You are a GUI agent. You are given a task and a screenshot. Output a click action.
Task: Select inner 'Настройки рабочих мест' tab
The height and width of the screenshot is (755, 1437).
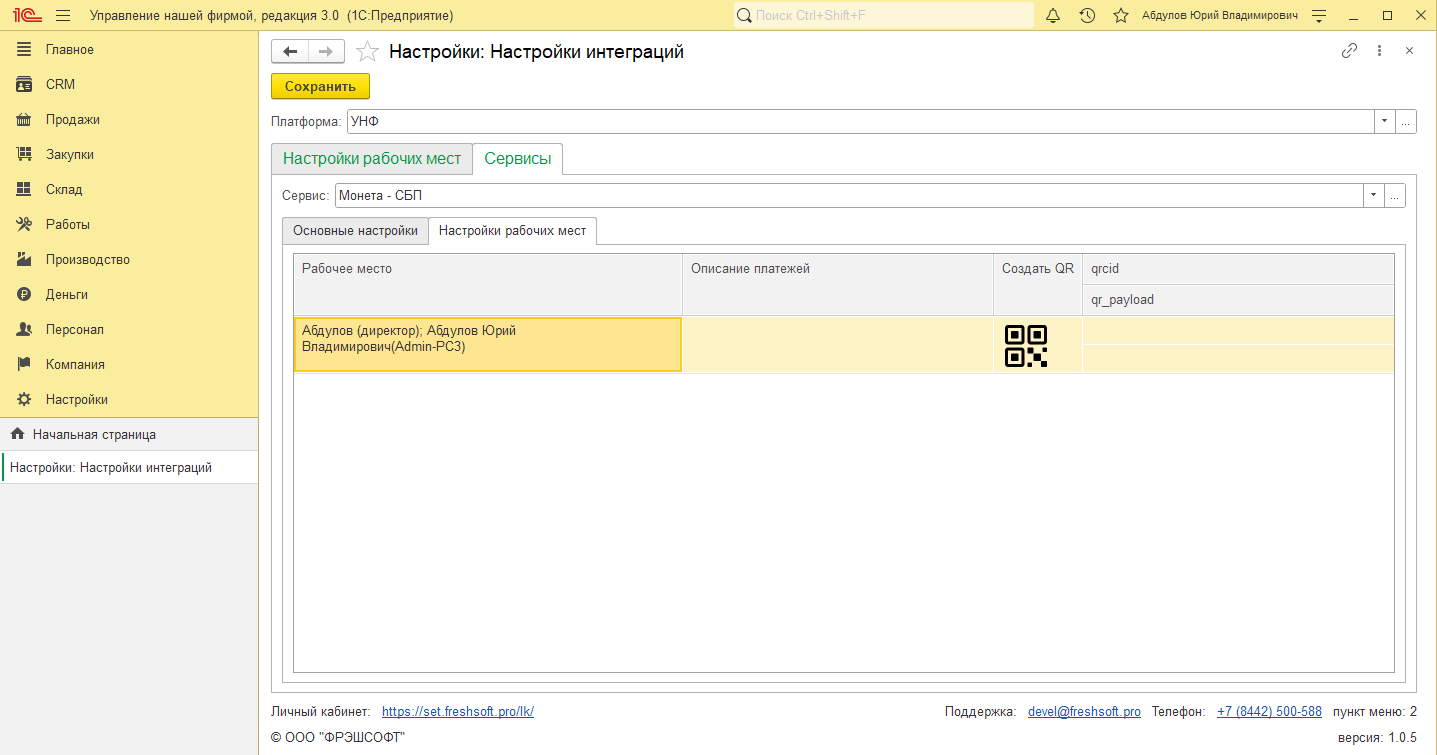[x=513, y=231]
